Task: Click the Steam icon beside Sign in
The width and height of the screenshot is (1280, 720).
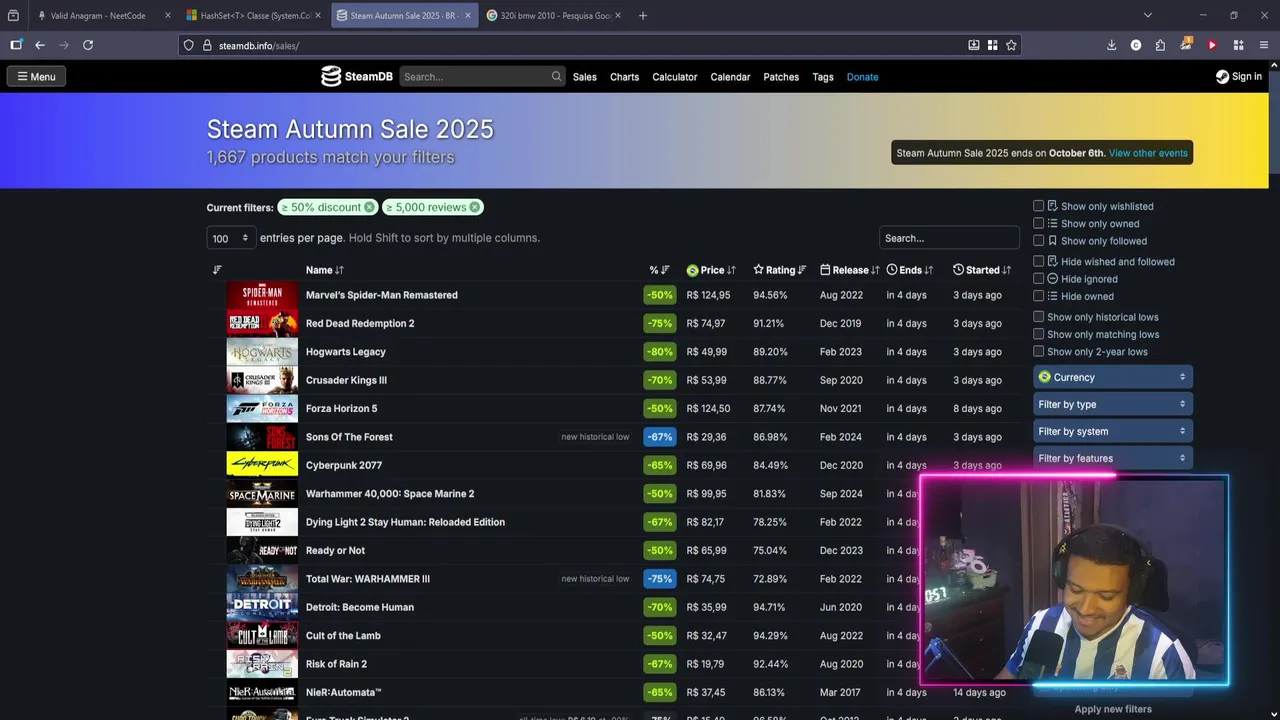Action: pos(1222,76)
